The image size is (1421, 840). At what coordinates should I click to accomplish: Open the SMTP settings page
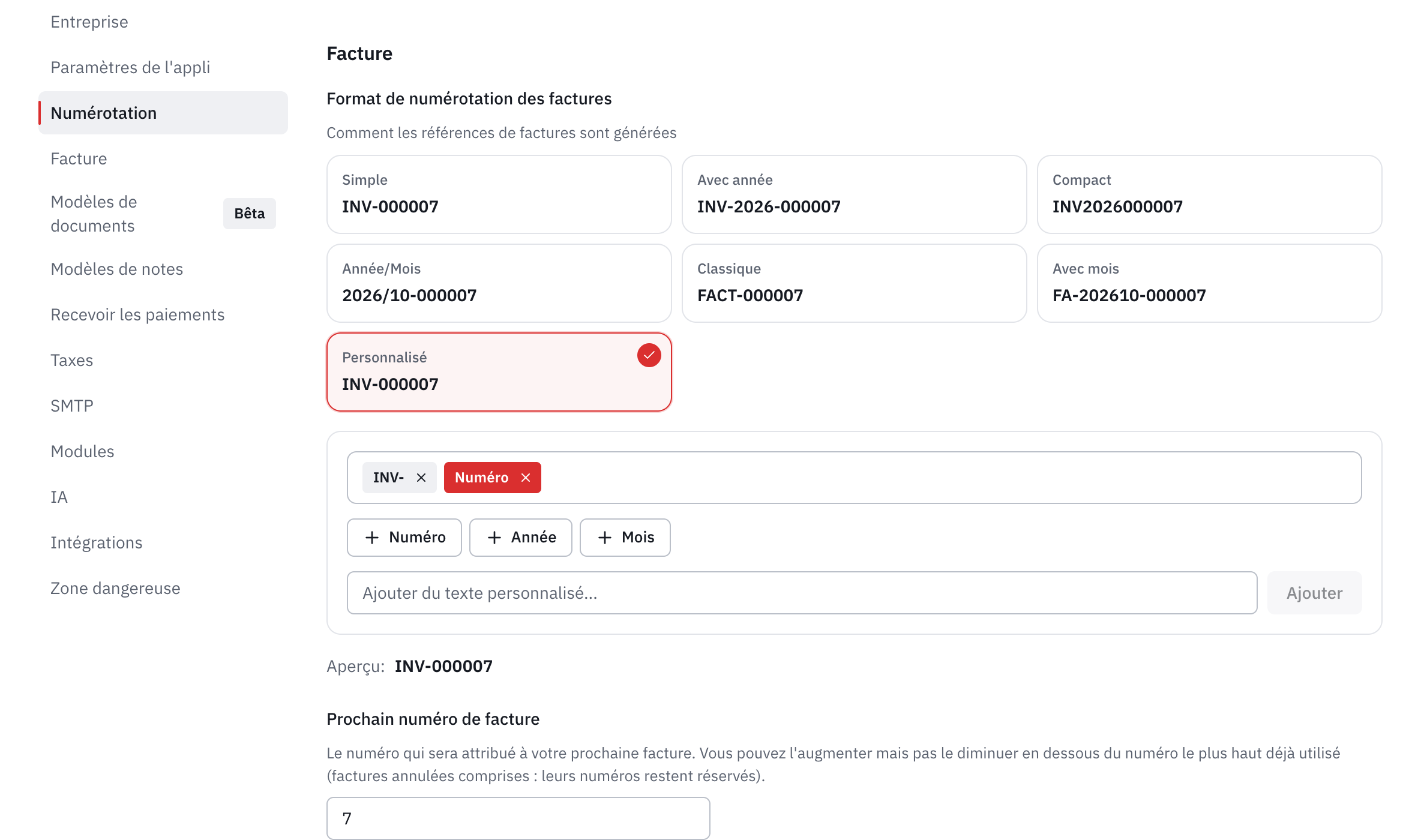point(72,406)
